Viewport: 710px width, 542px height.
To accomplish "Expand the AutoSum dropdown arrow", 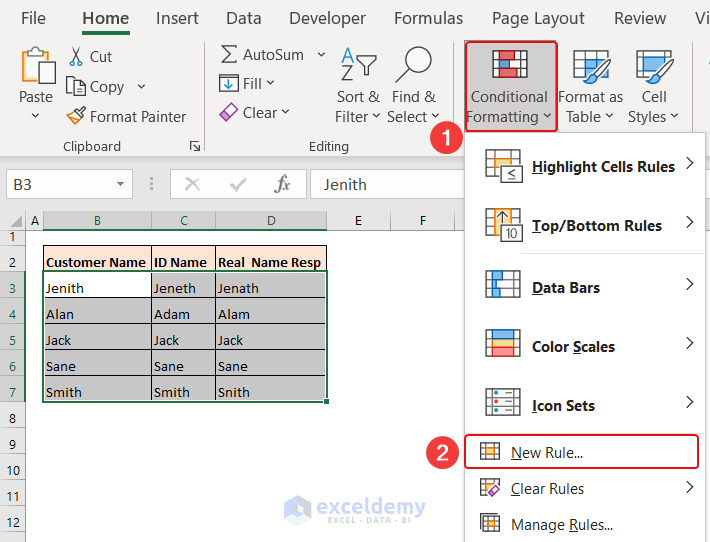I will click(x=321, y=55).
